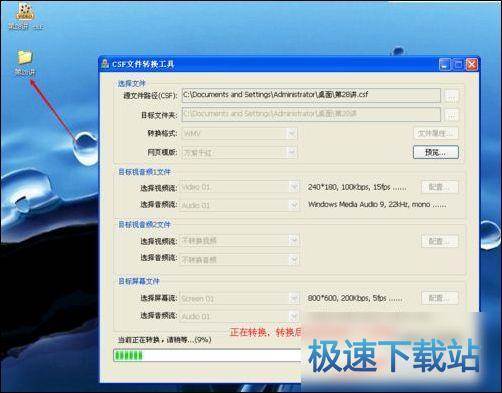Click the '240*180, 100Kbps, 15fps' video info text
502x393 pixels.
pyautogui.click(x=357, y=187)
